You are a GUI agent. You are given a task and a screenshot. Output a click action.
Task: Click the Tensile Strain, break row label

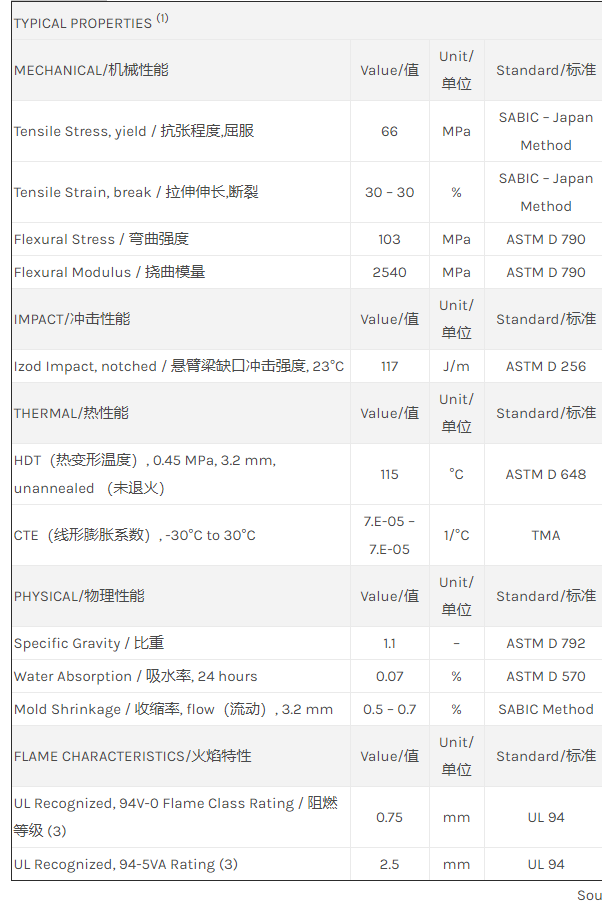pos(136,192)
